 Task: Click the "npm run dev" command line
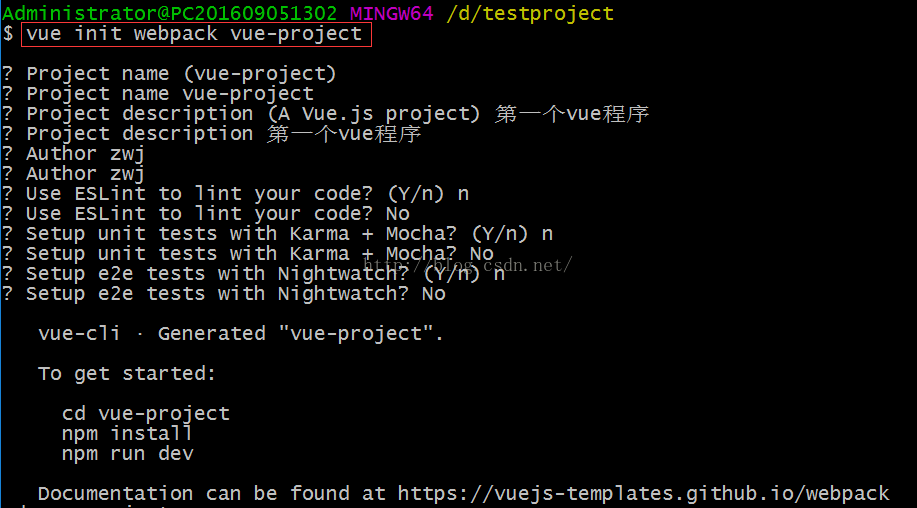pyautogui.click(x=127, y=453)
